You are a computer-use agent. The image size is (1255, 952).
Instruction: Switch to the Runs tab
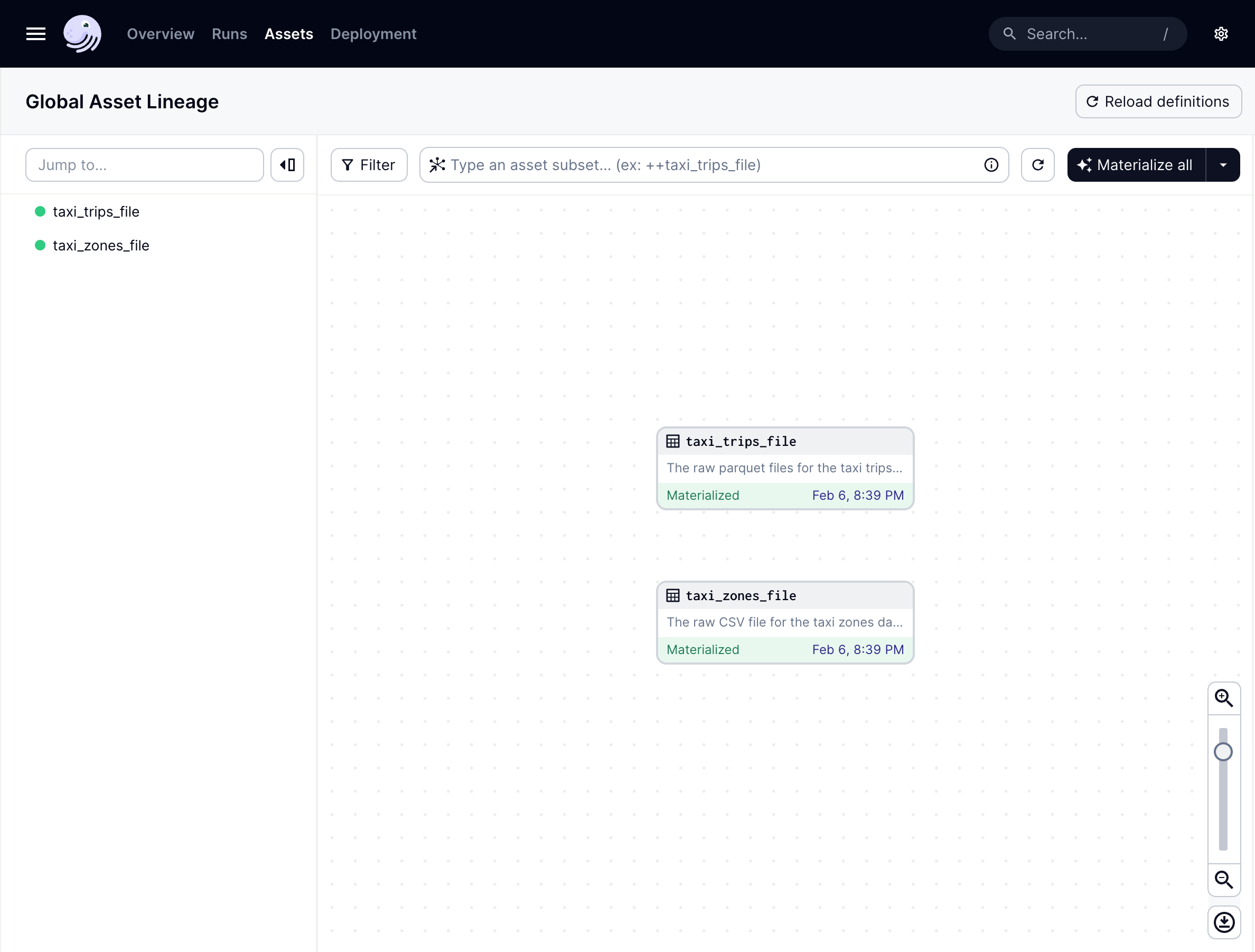click(x=229, y=34)
